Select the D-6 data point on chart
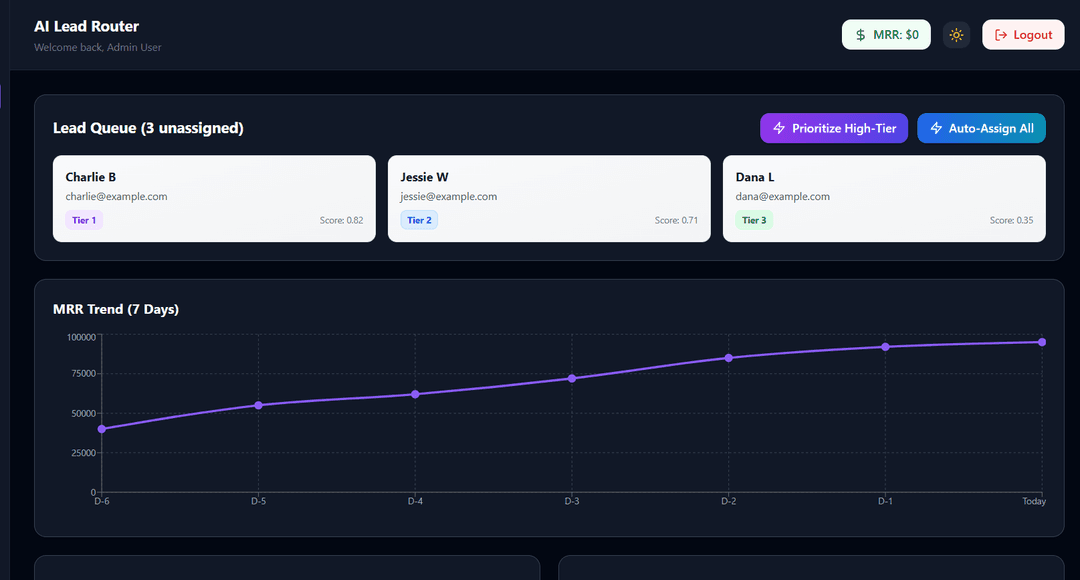The height and width of the screenshot is (580, 1080). pos(102,429)
